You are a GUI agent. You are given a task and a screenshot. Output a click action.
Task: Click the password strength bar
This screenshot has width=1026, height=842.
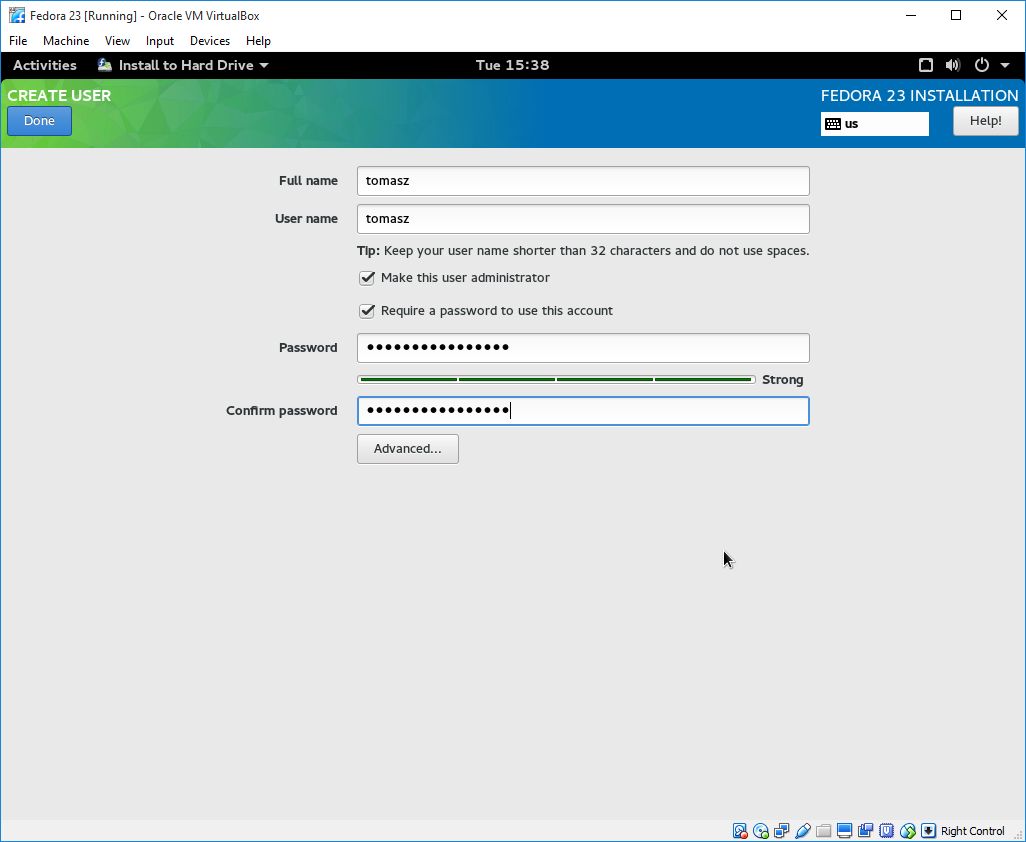point(556,379)
